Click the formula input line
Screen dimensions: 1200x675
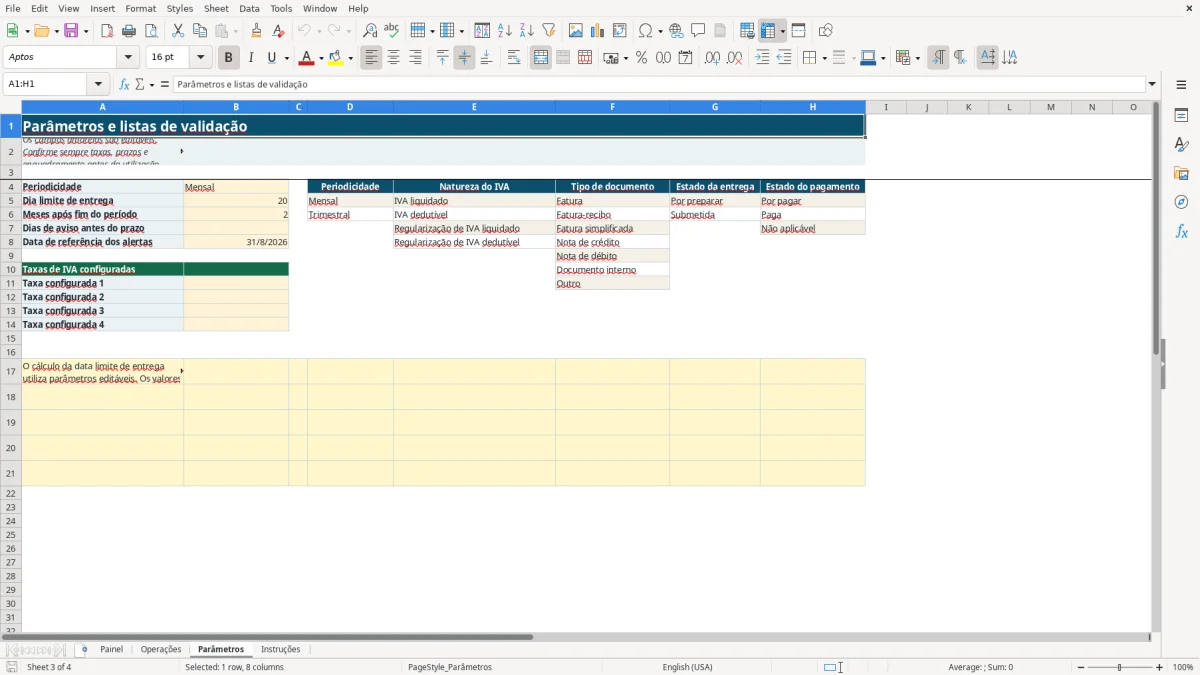point(659,84)
